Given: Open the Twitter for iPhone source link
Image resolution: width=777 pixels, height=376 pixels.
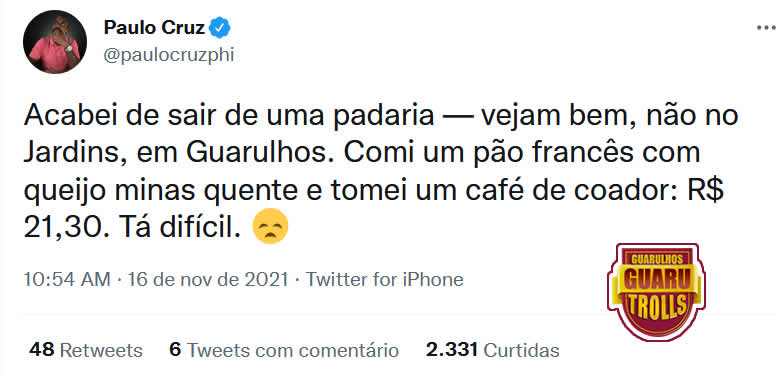Looking at the screenshot, I should coord(385,279).
